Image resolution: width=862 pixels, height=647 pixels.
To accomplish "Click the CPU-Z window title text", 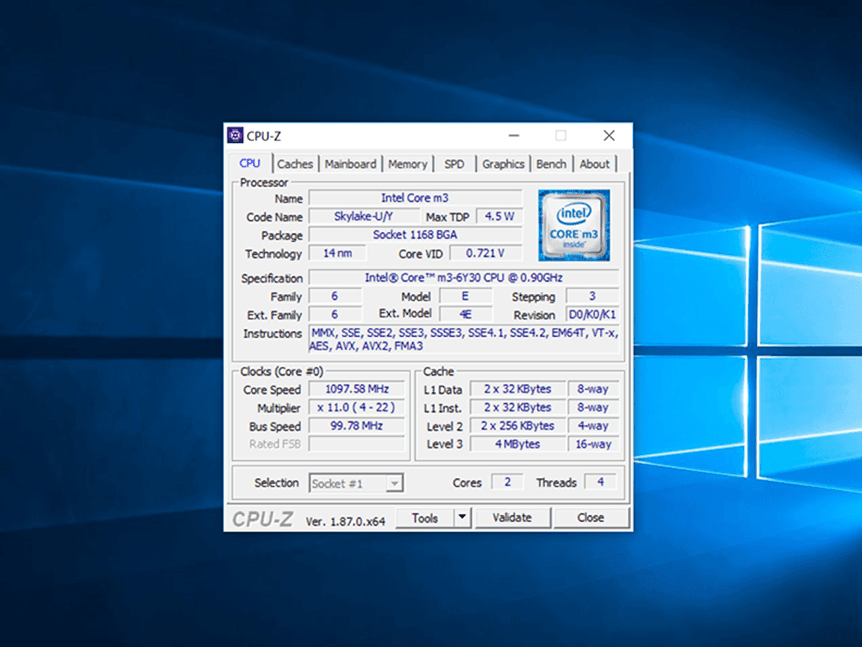I will click(263, 136).
